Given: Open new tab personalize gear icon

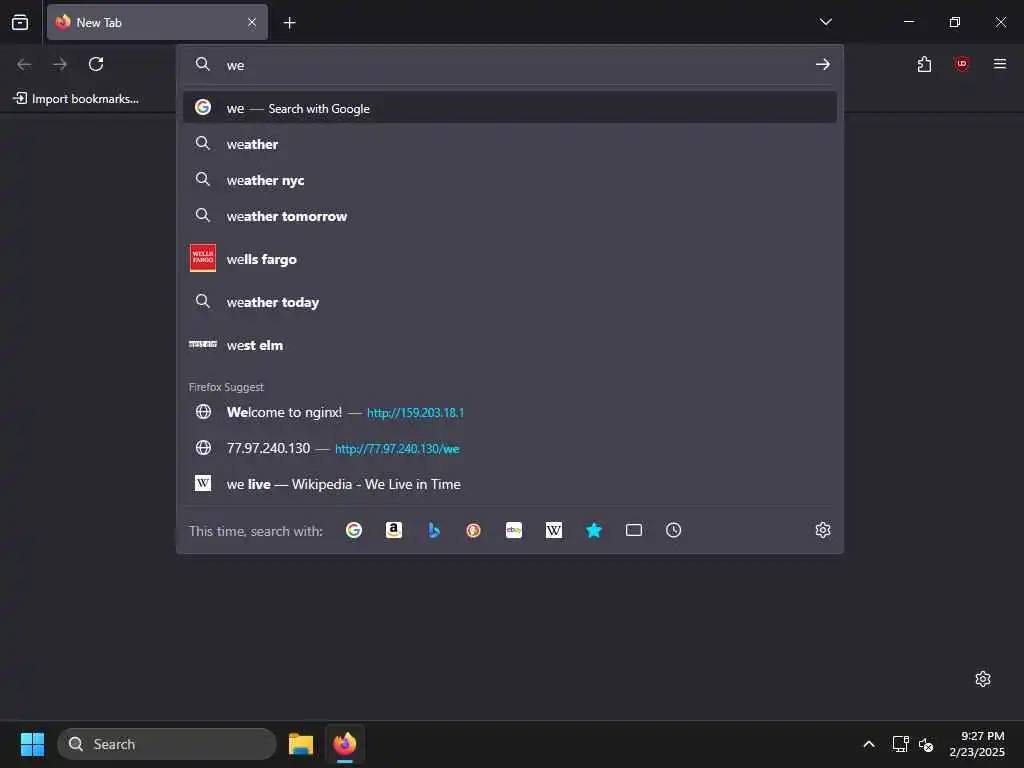Looking at the screenshot, I should click(x=983, y=679).
